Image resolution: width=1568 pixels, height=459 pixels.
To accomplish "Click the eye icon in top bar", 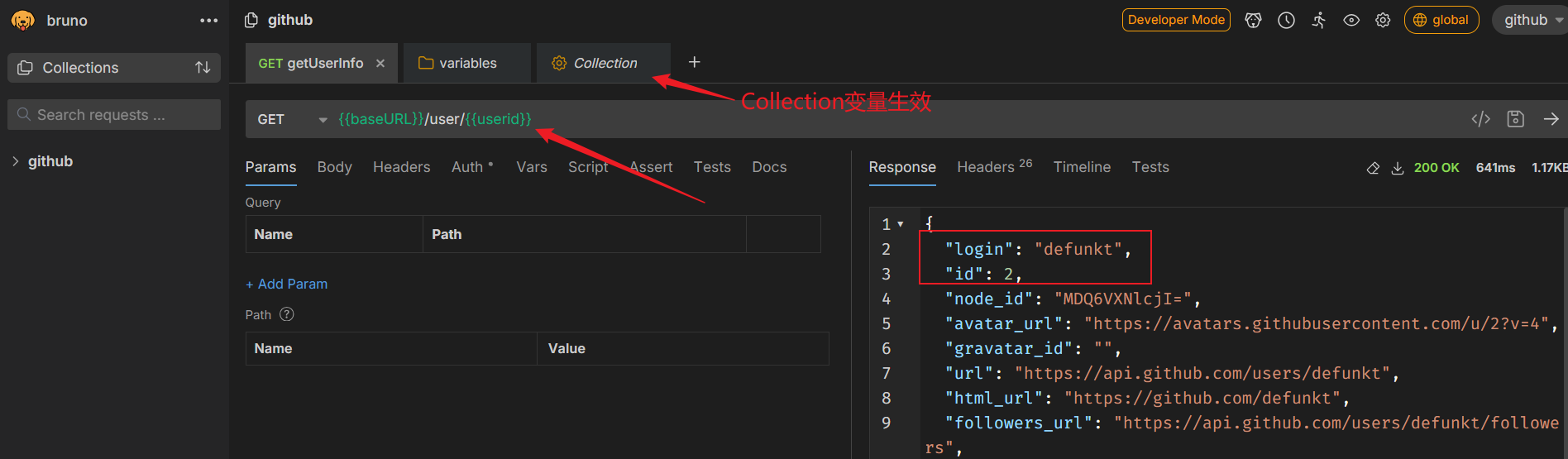I will click(1351, 21).
